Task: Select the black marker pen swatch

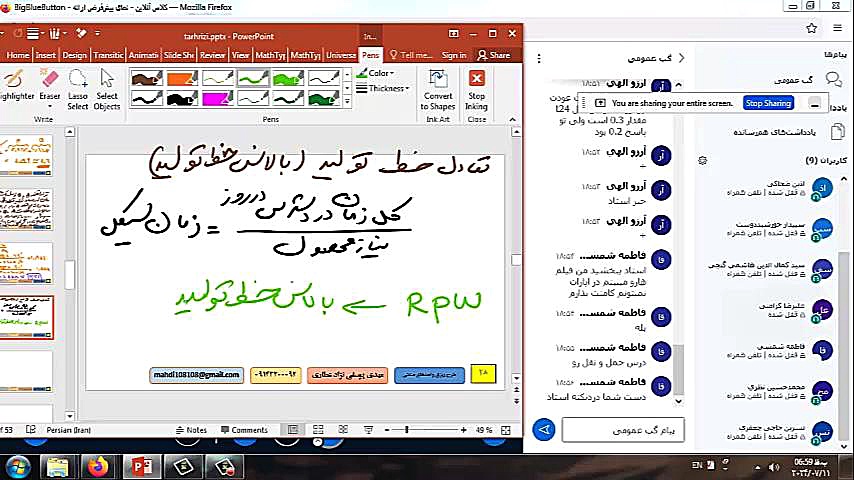Action: (182, 99)
